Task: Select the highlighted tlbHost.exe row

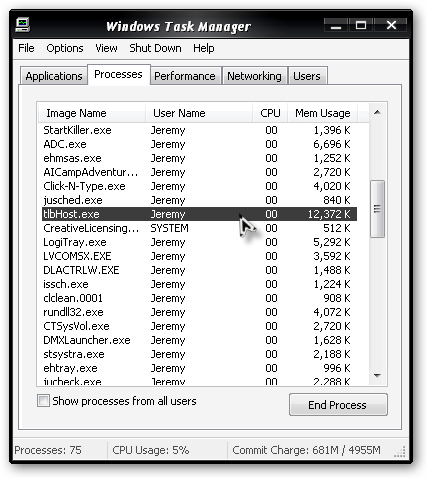Action: click(199, 214)
